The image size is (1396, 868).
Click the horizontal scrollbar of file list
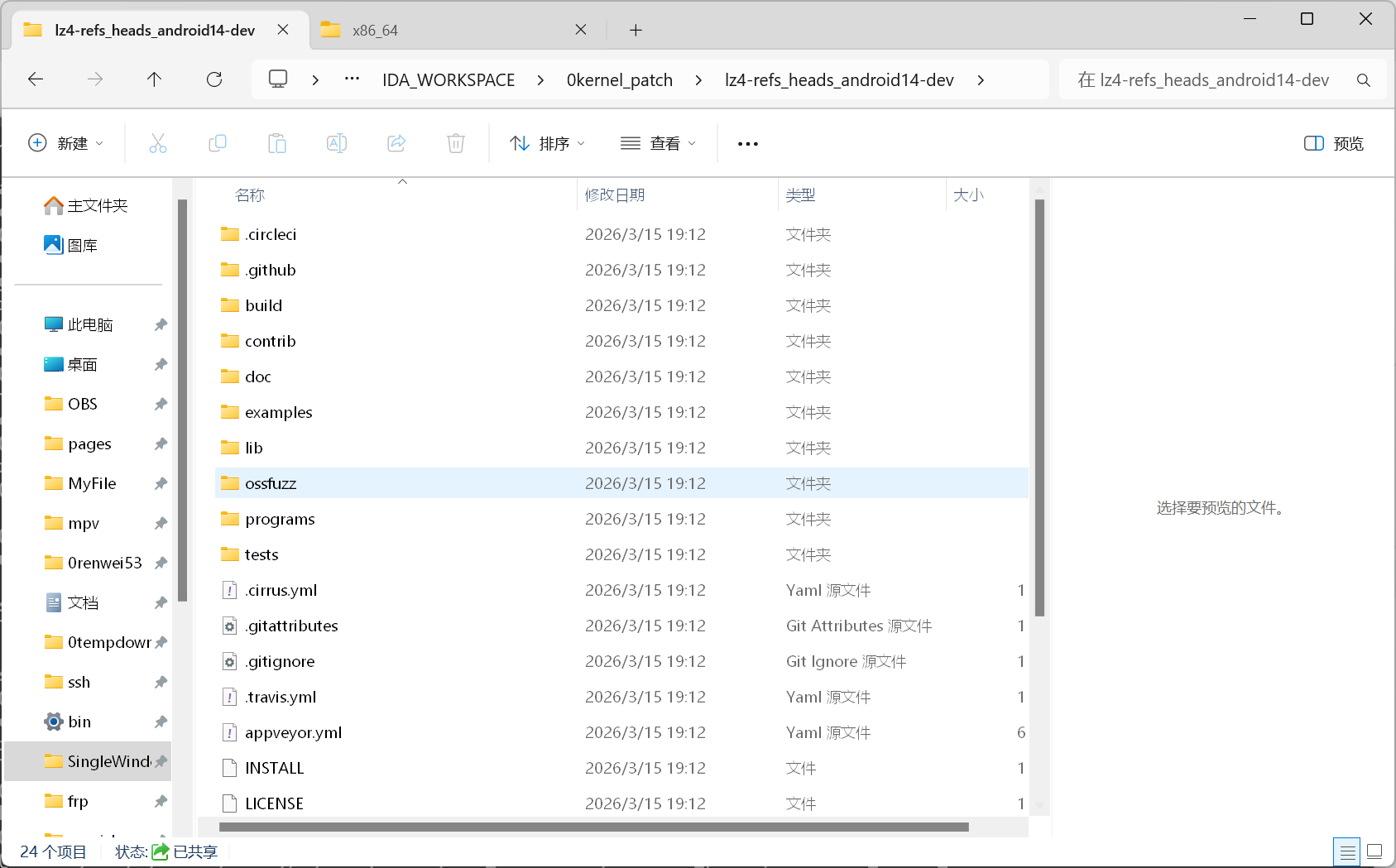tap(593, 827)
